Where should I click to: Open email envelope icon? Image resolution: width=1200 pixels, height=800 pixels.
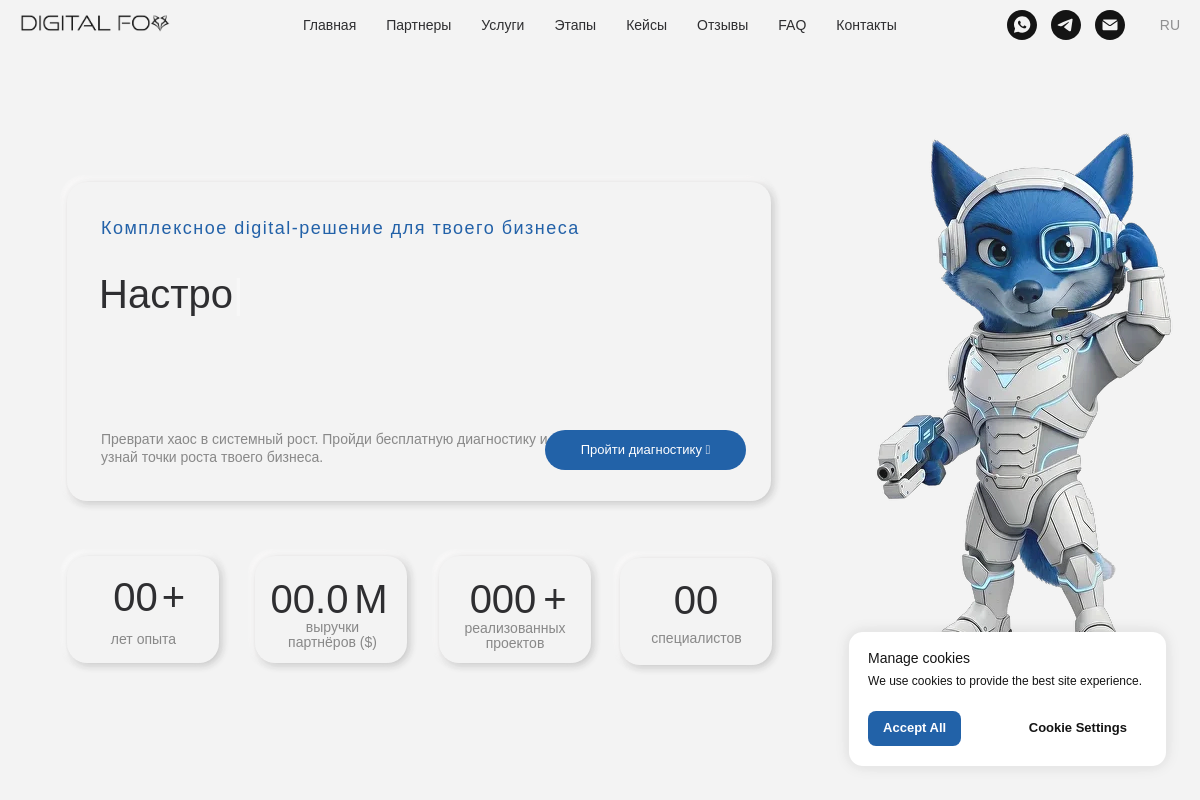pos(1110,25)
